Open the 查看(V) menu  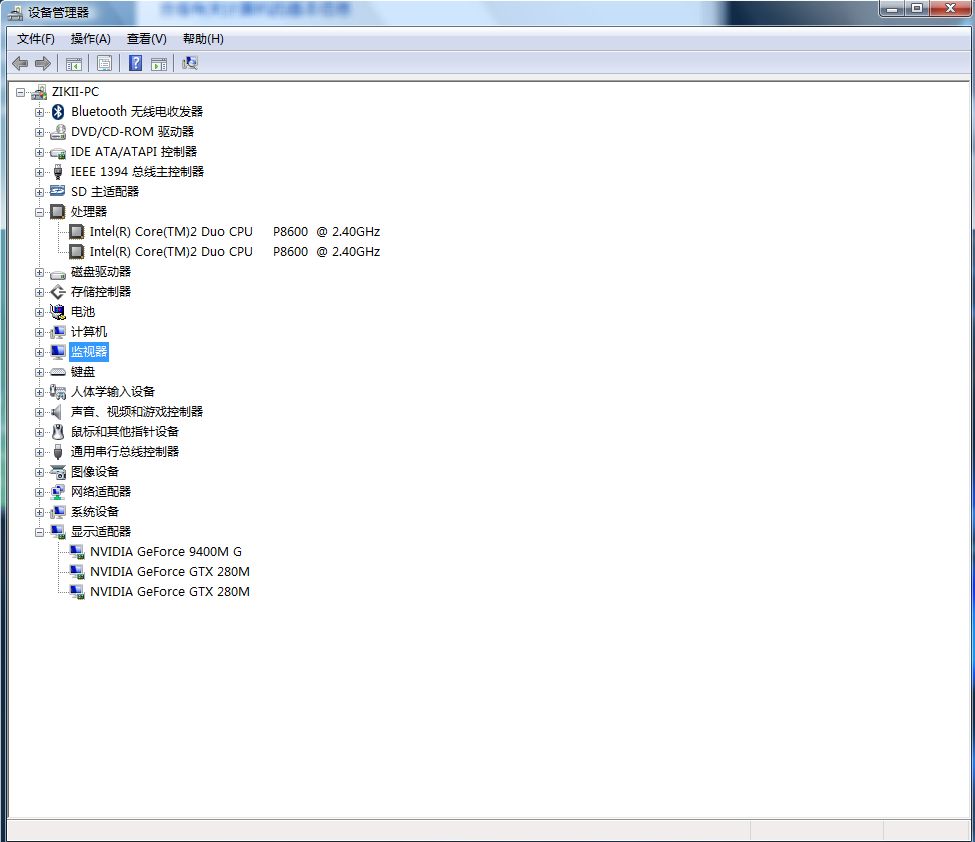click(147, 39)
